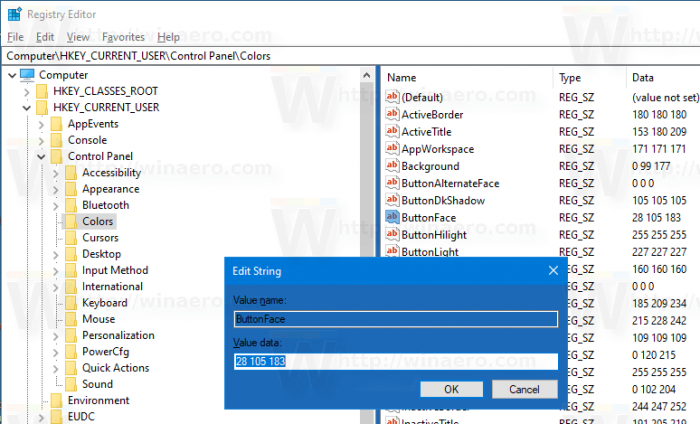700x424 pixels.
Task: Expand the Appearance key
Action: [x=55, y=190]
